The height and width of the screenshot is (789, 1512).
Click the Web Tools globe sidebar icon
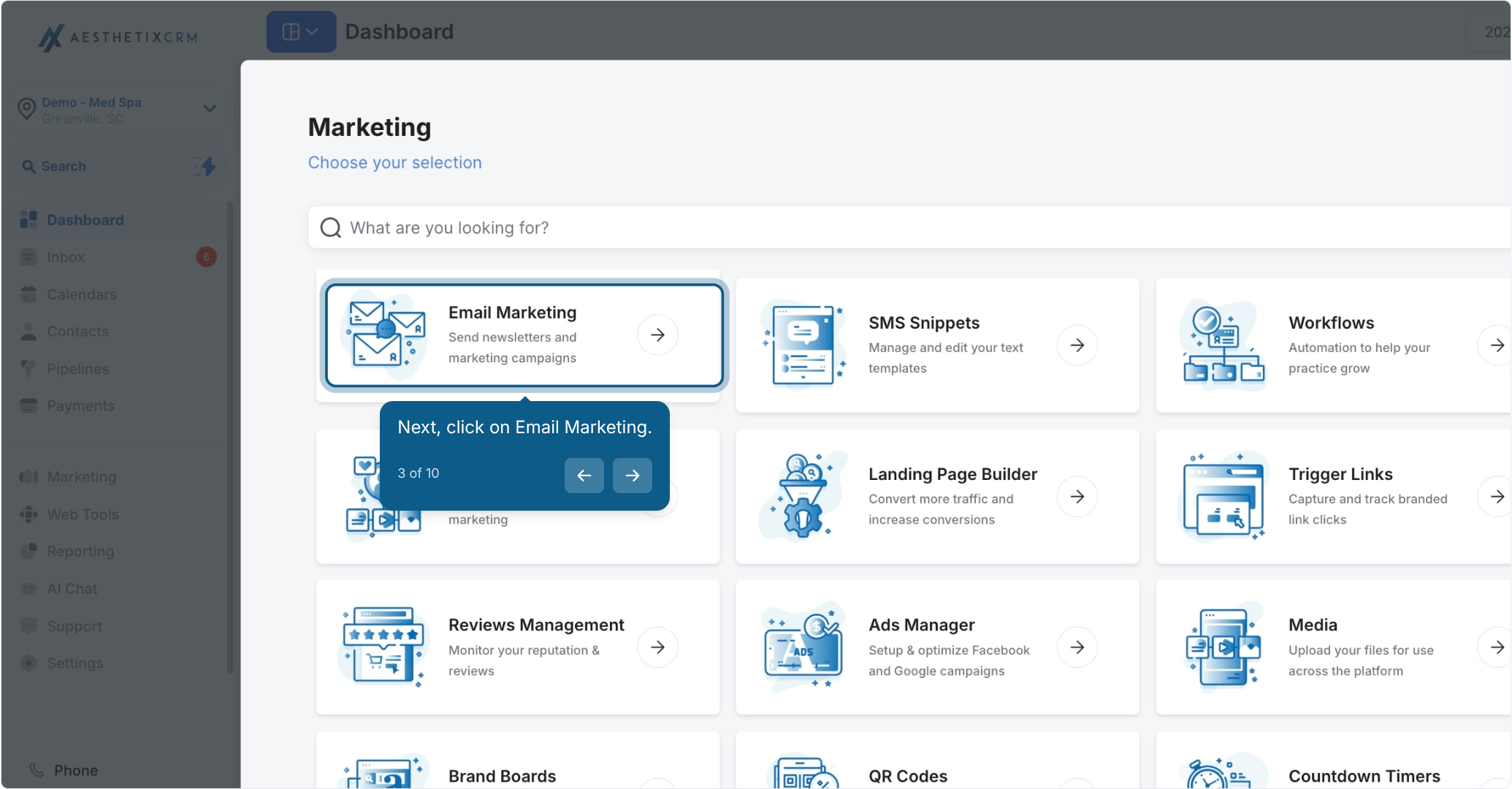(x=28, y=514)
